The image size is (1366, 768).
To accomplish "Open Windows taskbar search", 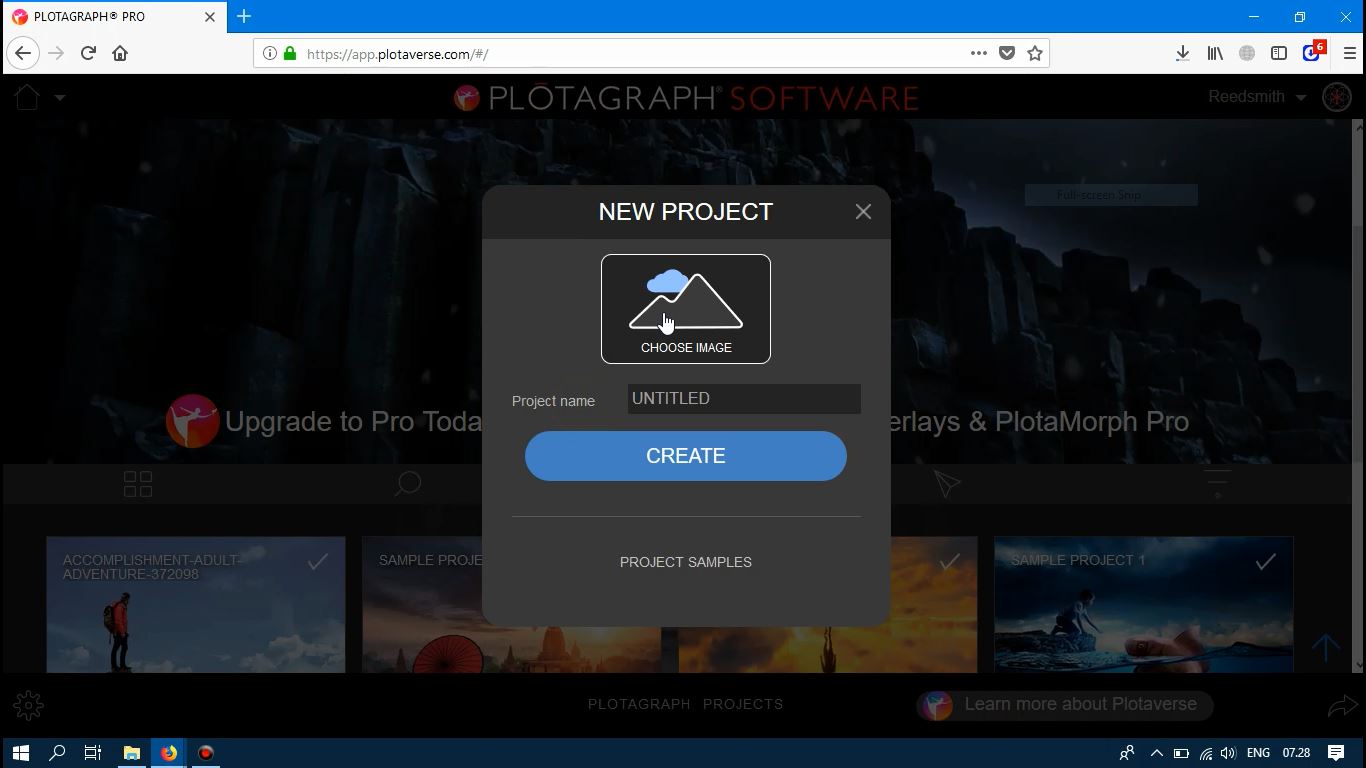I will (x=57, y=753).
